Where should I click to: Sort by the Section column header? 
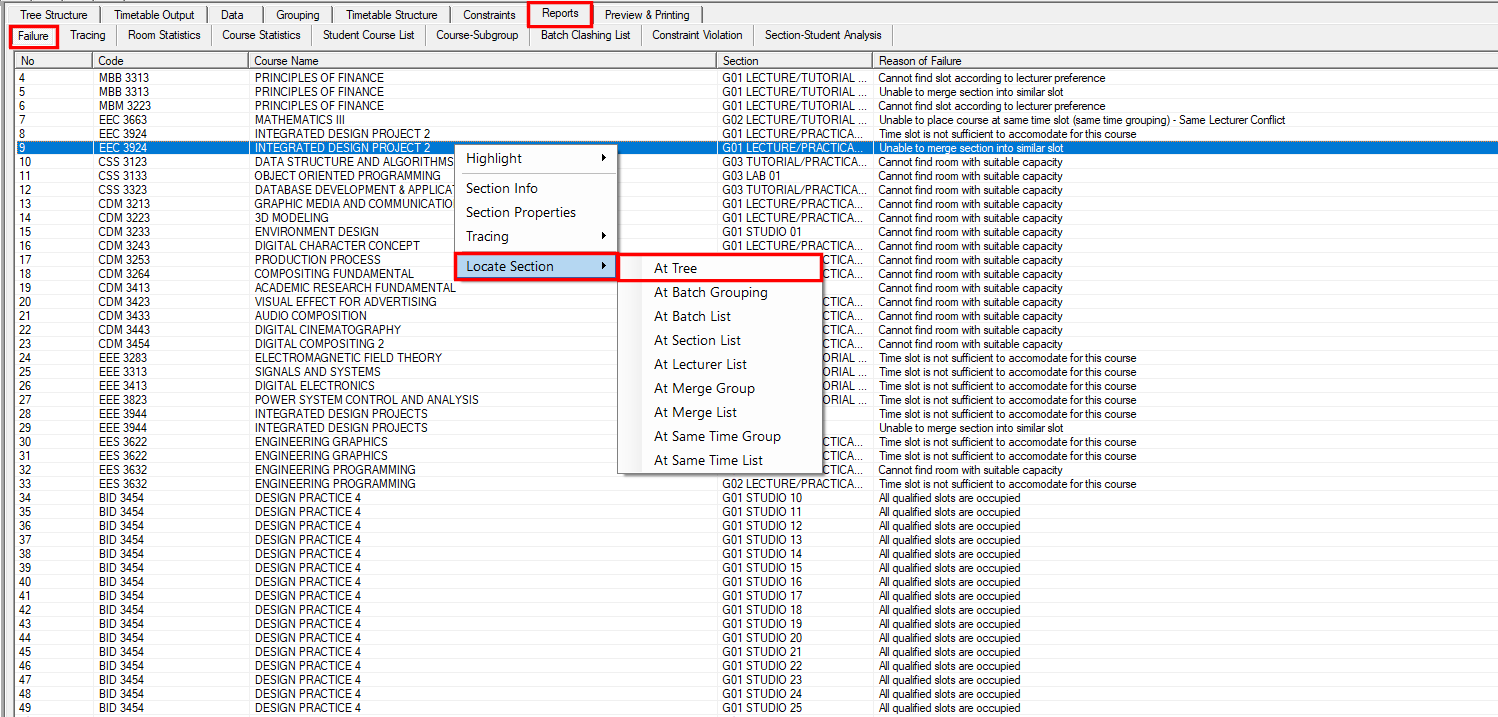coord(796,61)
